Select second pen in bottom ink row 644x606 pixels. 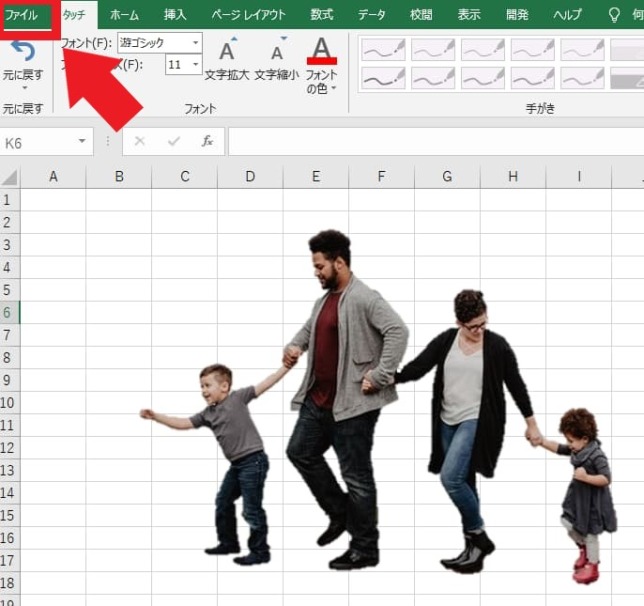point(433,78)
